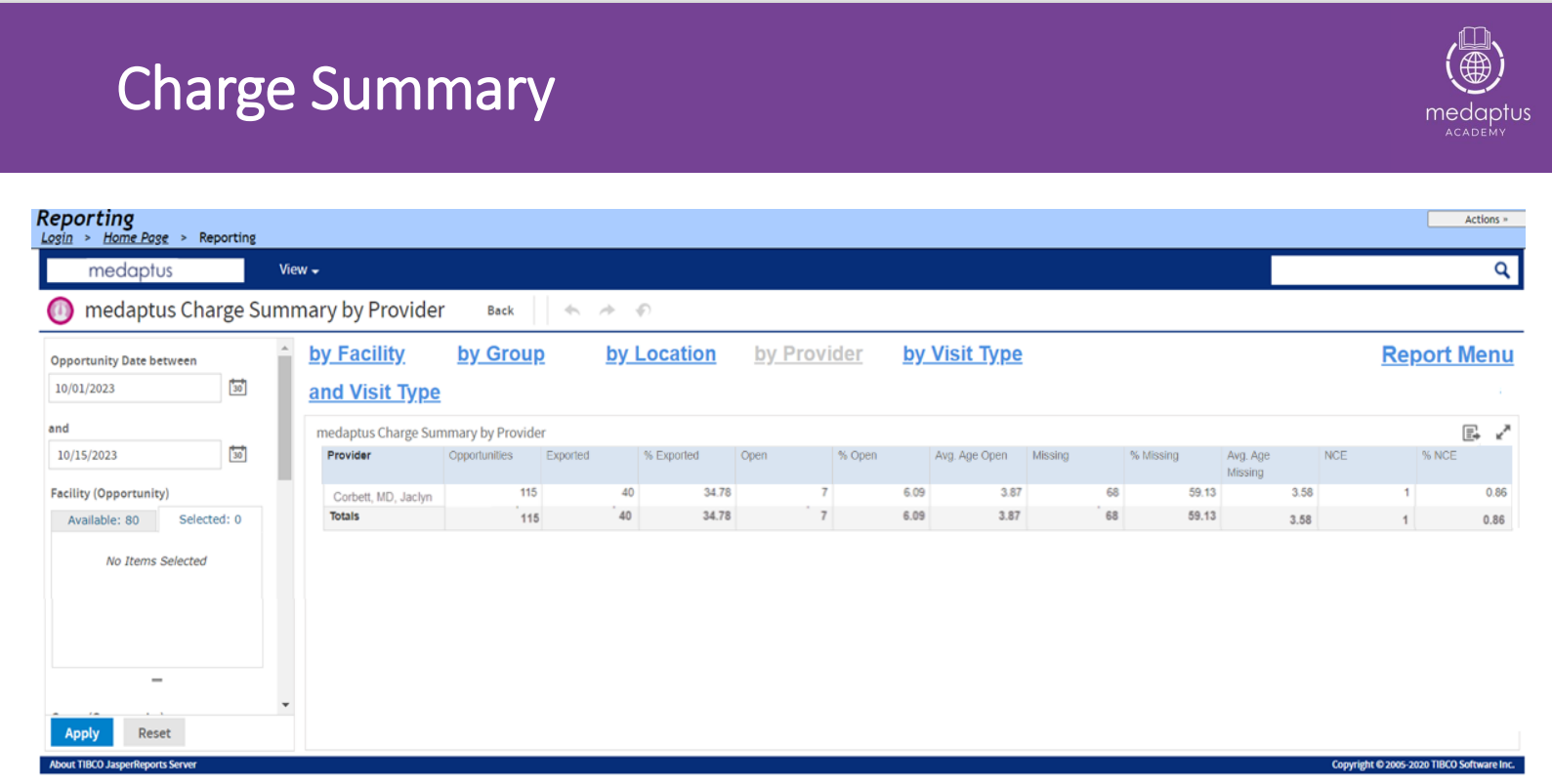Reset the filter options
Viewport: 1552px width, 784px height.
(x=154, y=732)
